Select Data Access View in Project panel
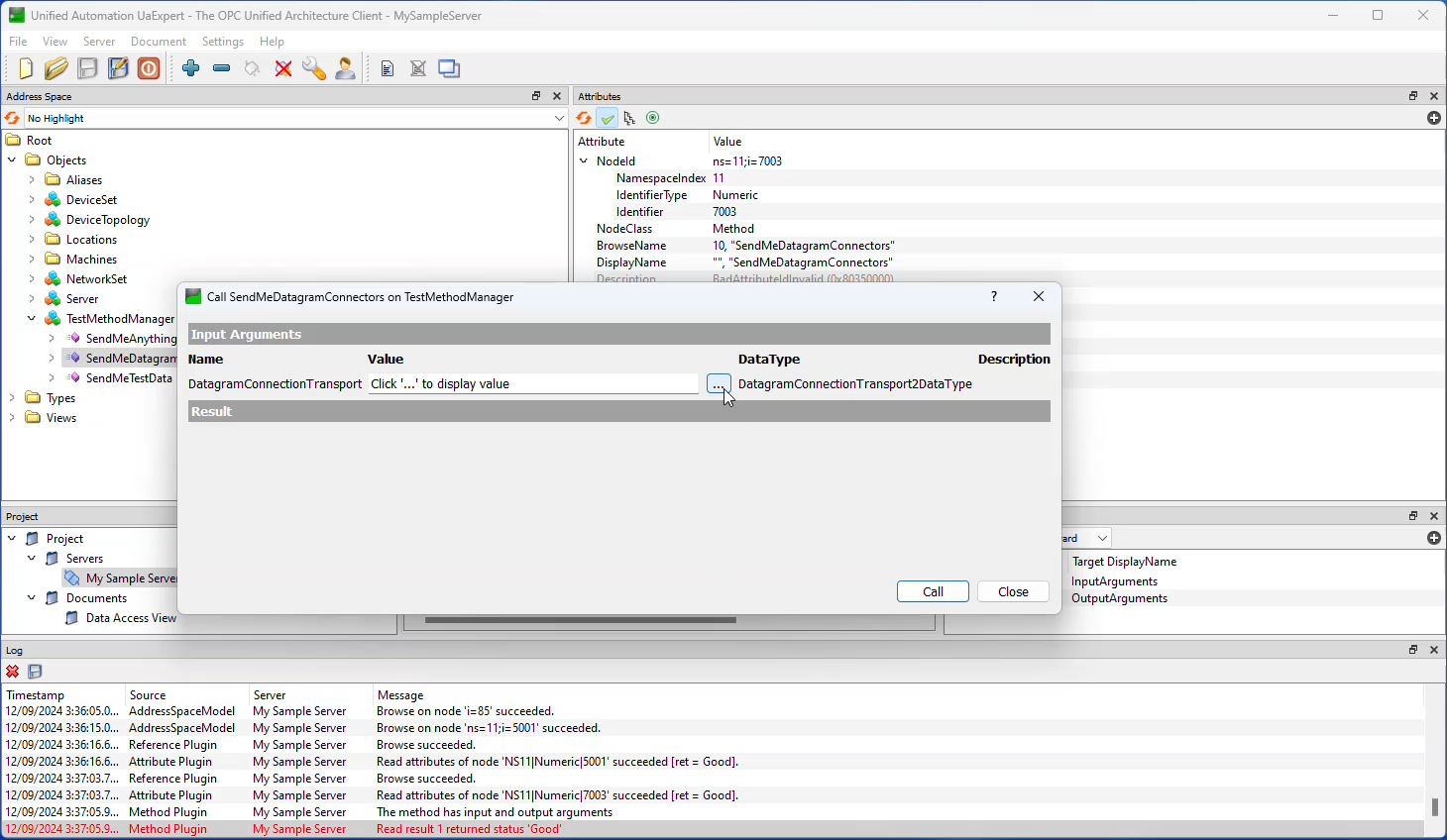Screen dimensions: 1447x840 131,618
